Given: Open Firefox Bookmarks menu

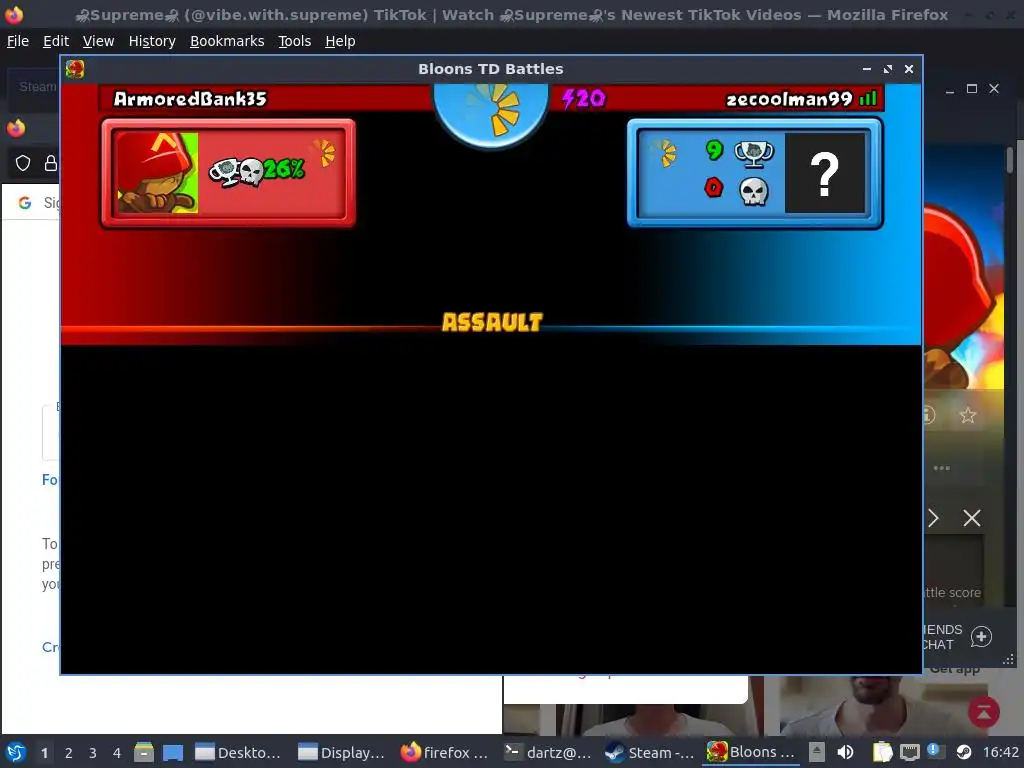Looking at the screenshot, I should coord(227,41).
